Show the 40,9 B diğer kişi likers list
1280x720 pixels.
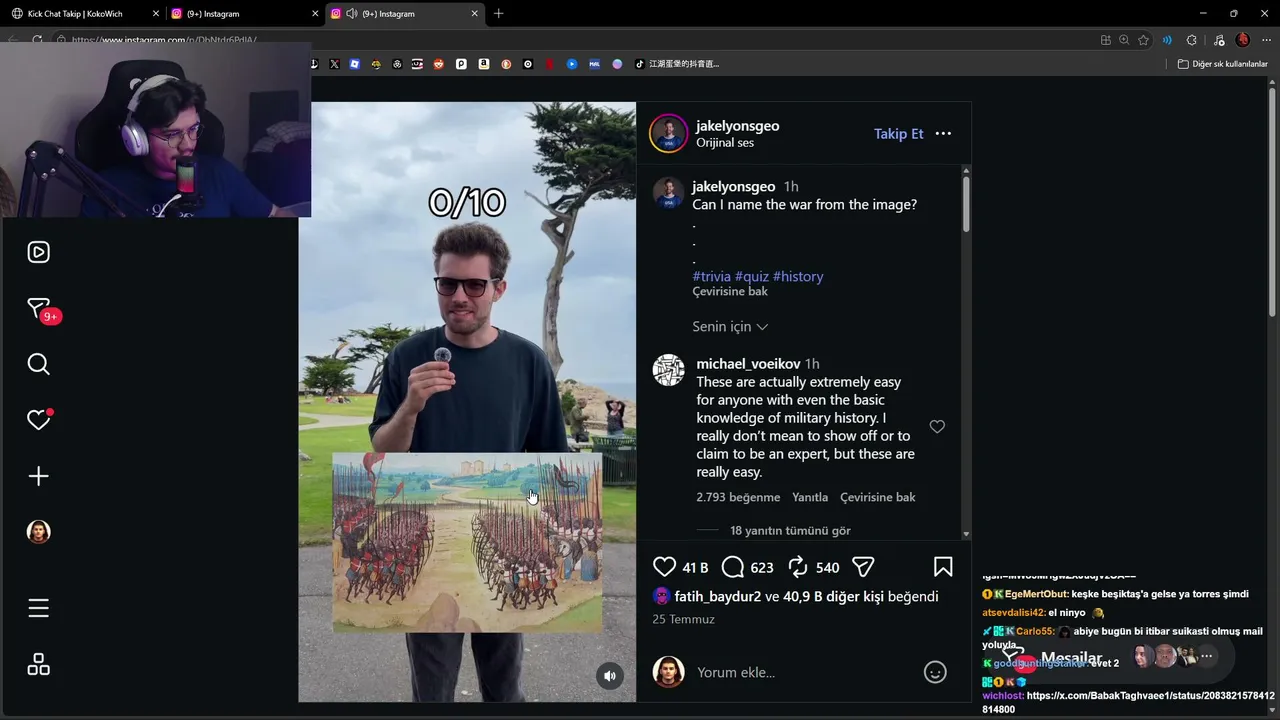click(834, 596)
